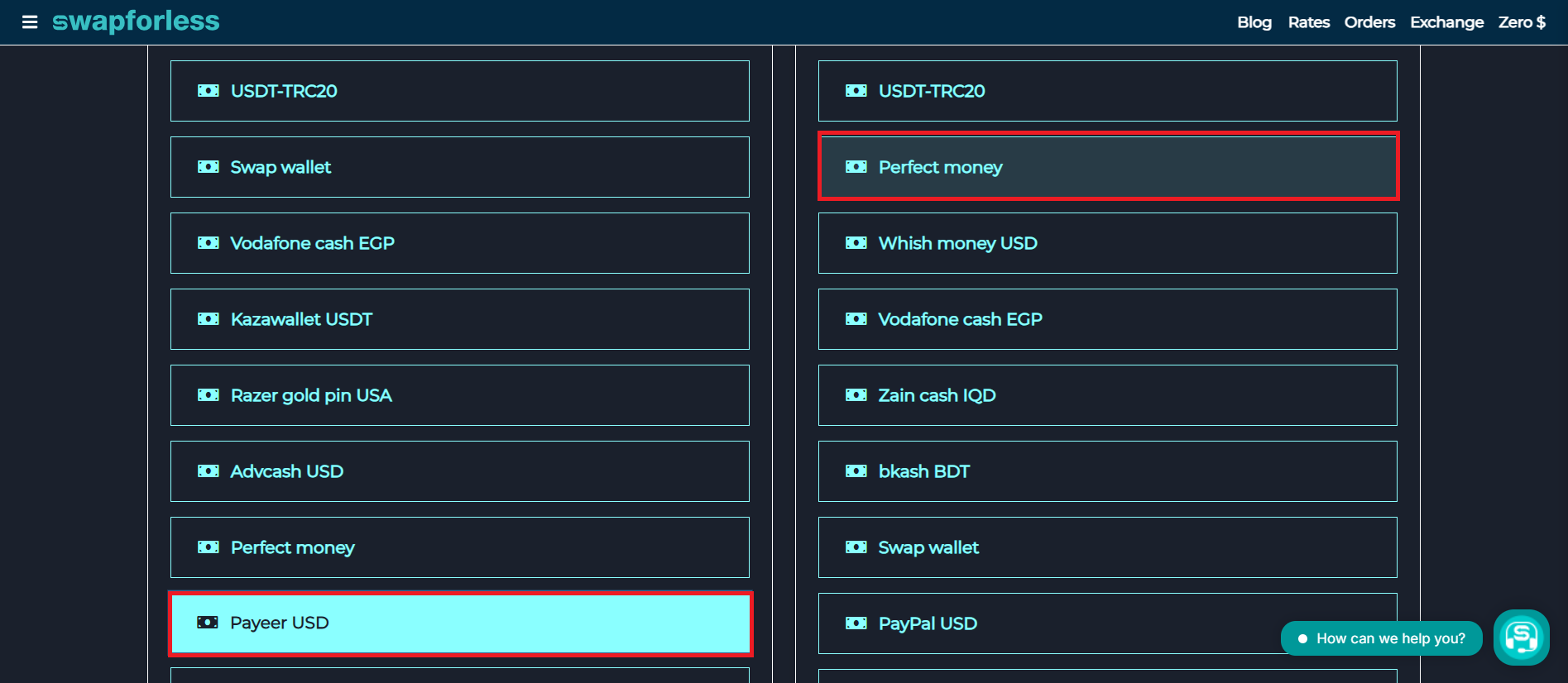1568x683 pixels.
Task: Select Vodafone cash EGP in right list
Action: (1108, 319)
